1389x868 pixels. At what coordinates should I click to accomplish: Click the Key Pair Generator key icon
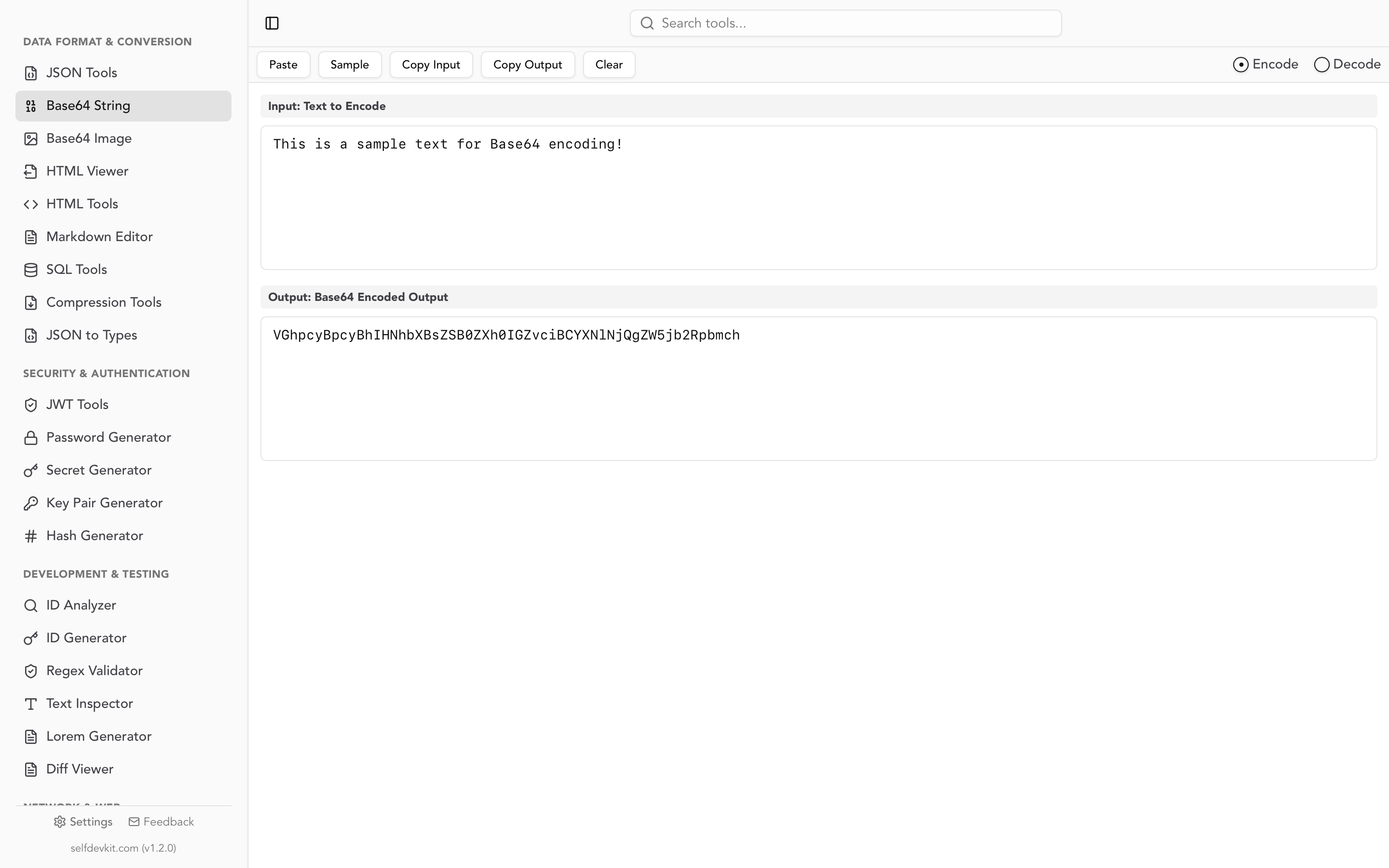(x=31, y=503)
